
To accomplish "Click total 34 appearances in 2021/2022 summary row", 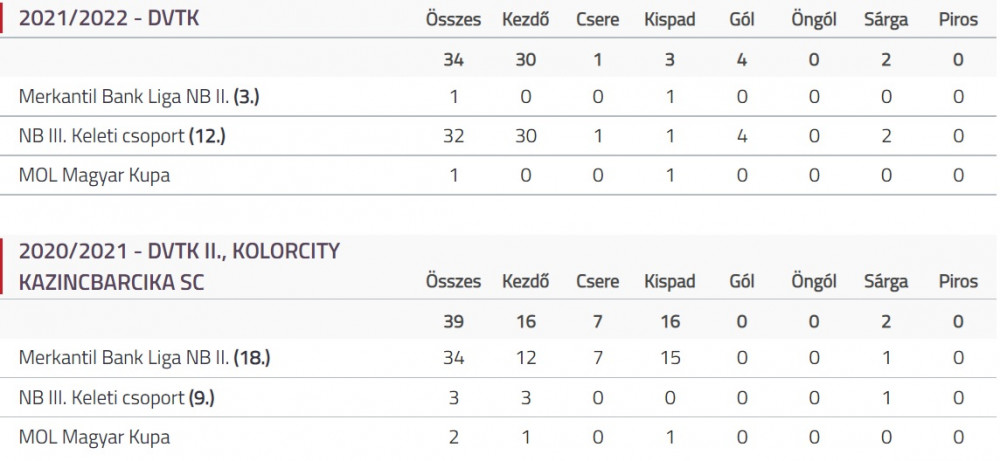I will (x=453, y=59).
